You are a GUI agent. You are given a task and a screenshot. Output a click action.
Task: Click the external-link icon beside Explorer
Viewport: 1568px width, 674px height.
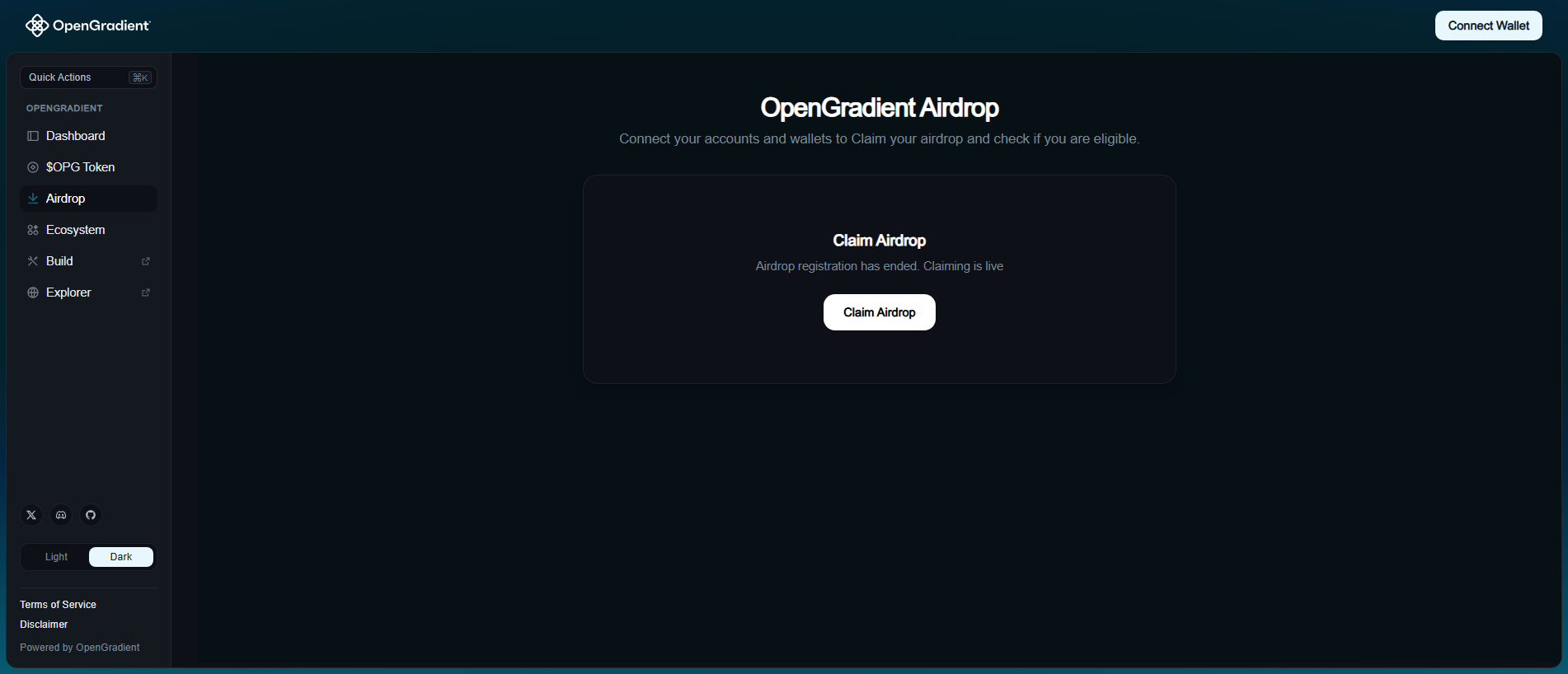[146, 293]
